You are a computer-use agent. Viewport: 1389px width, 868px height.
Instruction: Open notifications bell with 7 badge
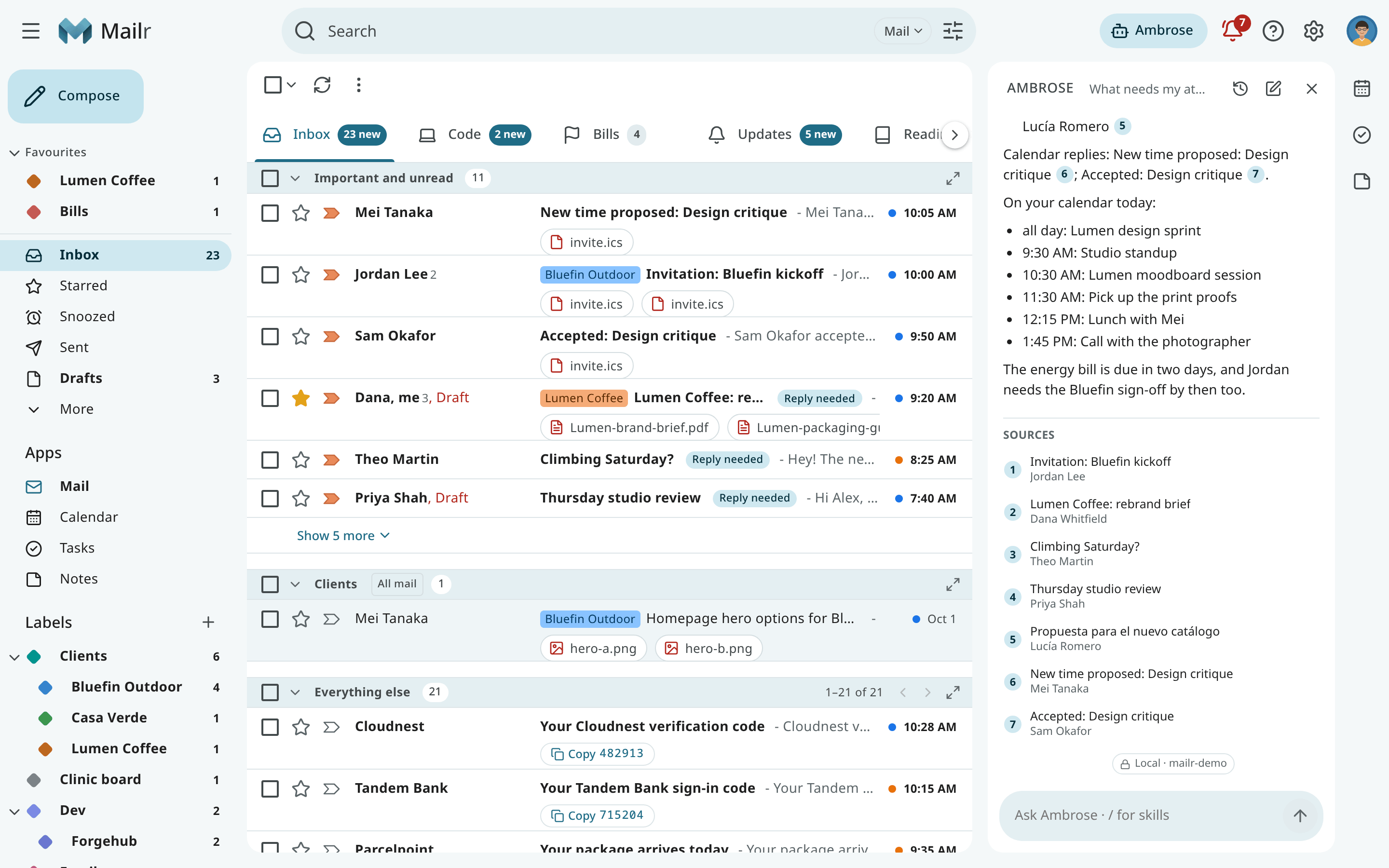1233,30
